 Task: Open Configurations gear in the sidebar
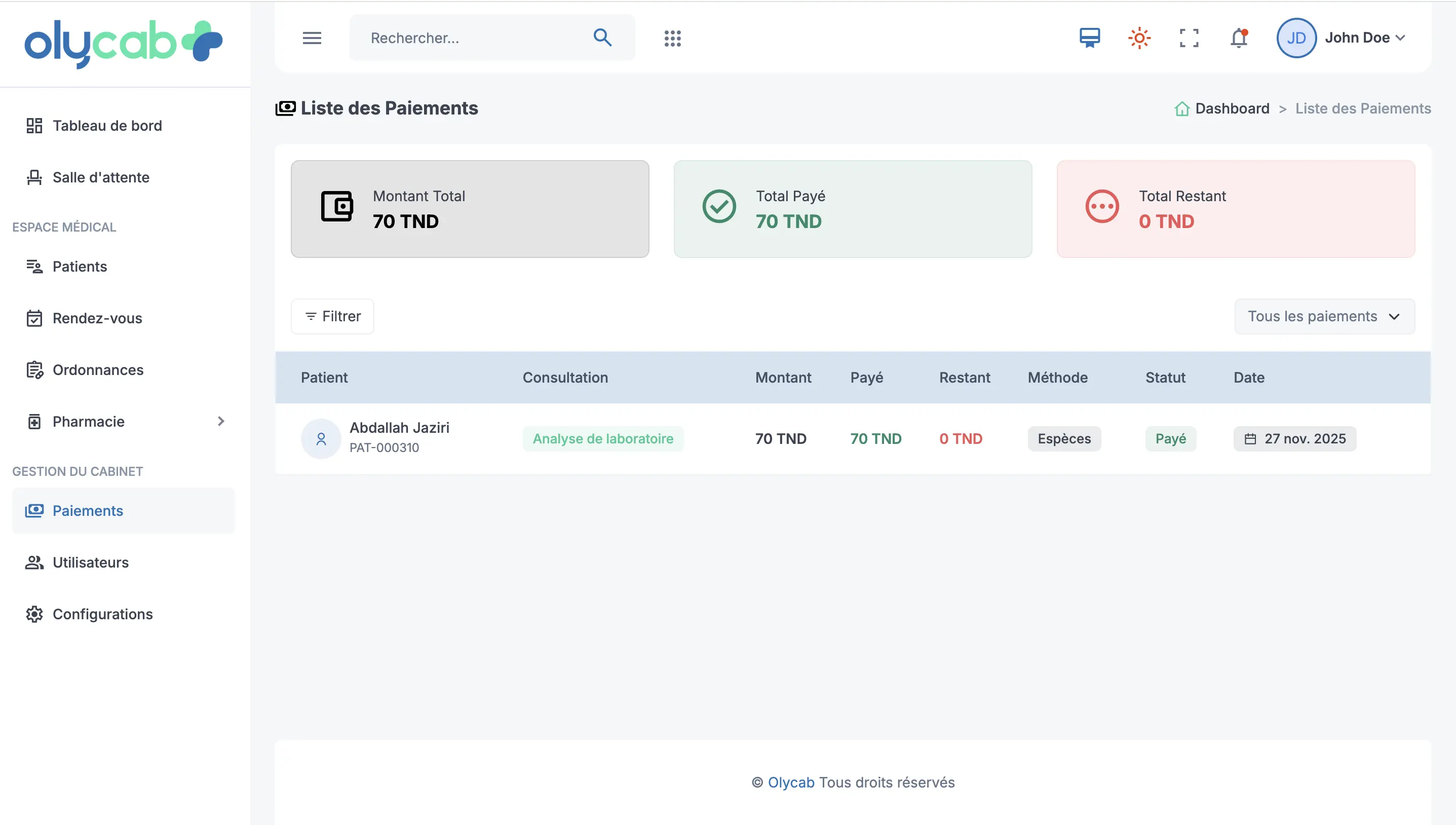point(34,614)
